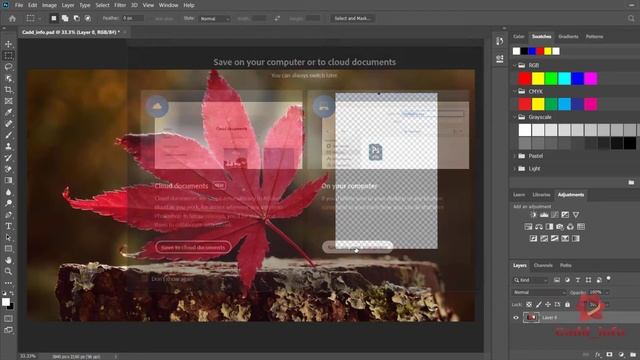Select the Lasso tool
The width and height of the screenshot is (640, 360).
tap(8, 67)
